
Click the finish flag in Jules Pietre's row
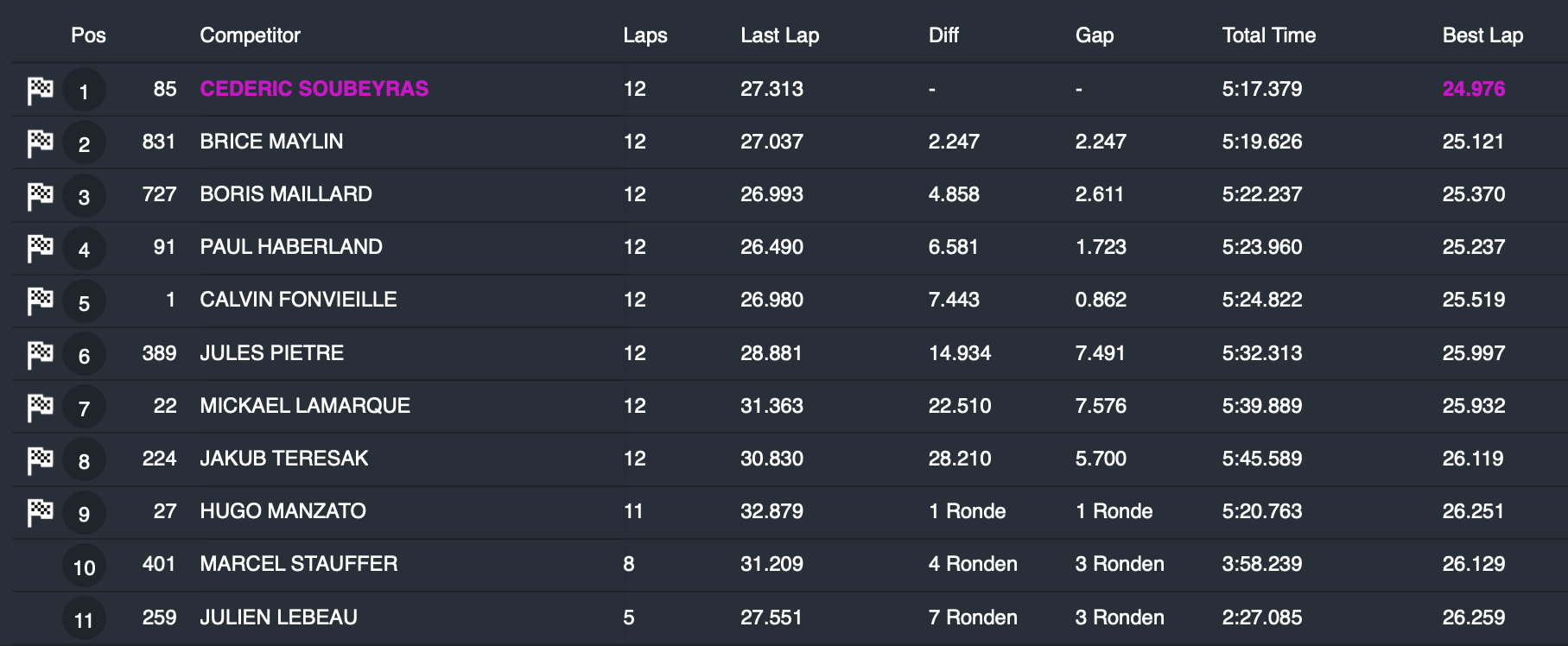[x=40, y=354]
